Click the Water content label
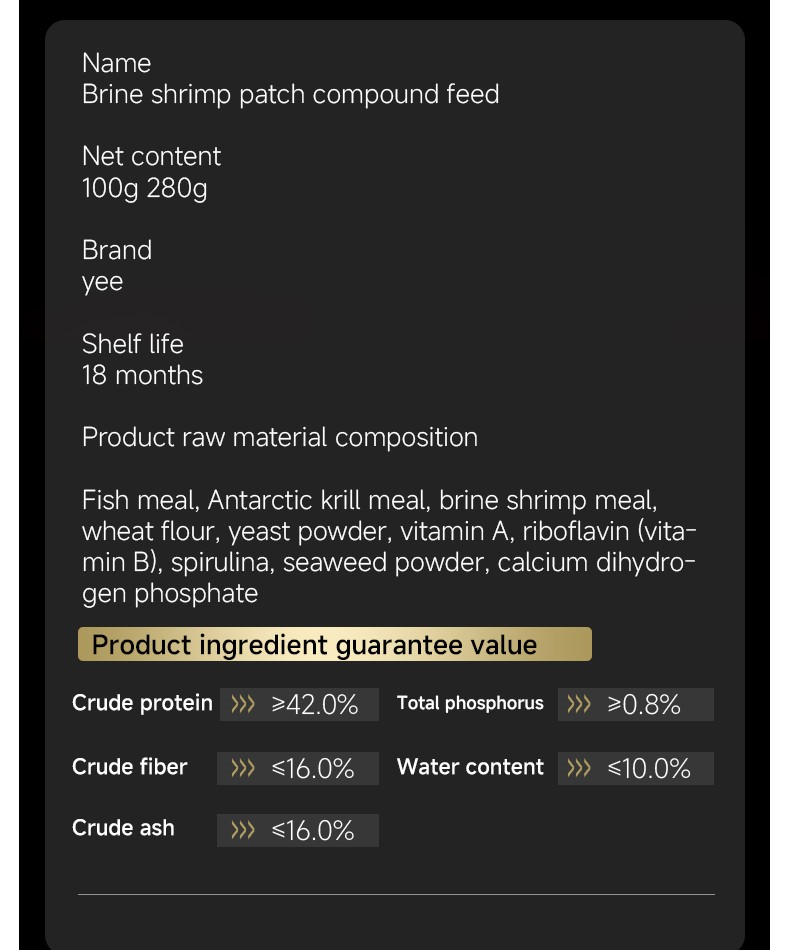The width and height of the screenshot is (790, 950). point(470,767)
